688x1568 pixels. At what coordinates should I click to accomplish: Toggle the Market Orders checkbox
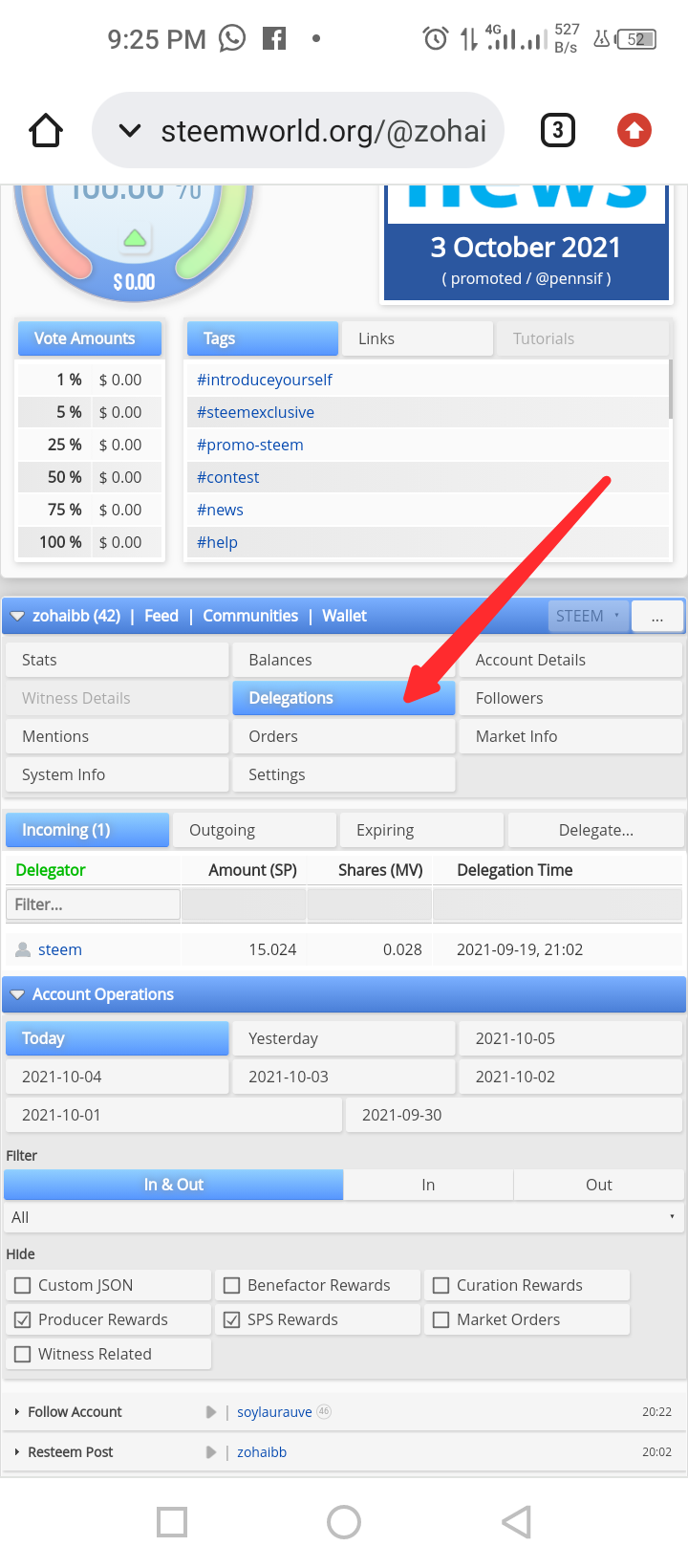(x=441, y=1319)
